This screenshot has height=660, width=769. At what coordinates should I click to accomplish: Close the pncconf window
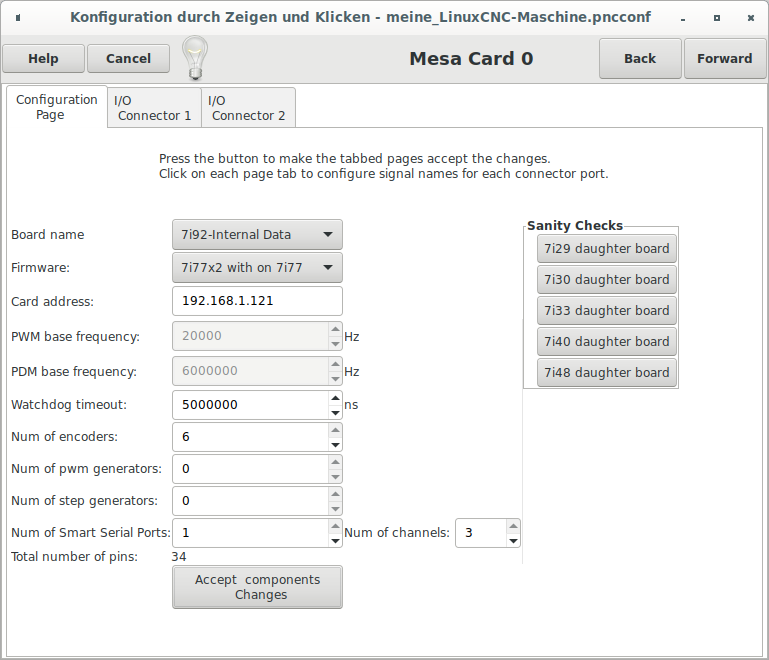pos(750,18)
